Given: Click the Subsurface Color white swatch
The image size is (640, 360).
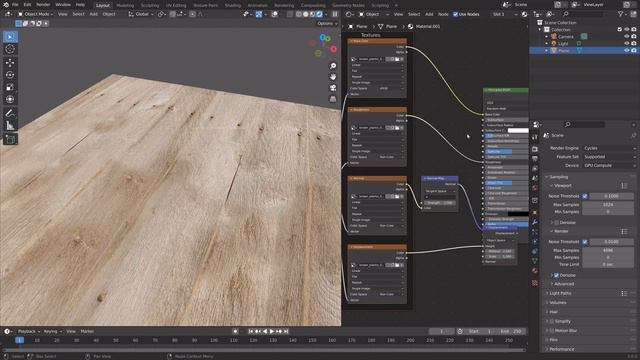Looking at the screenshot, I should [518, 130].
